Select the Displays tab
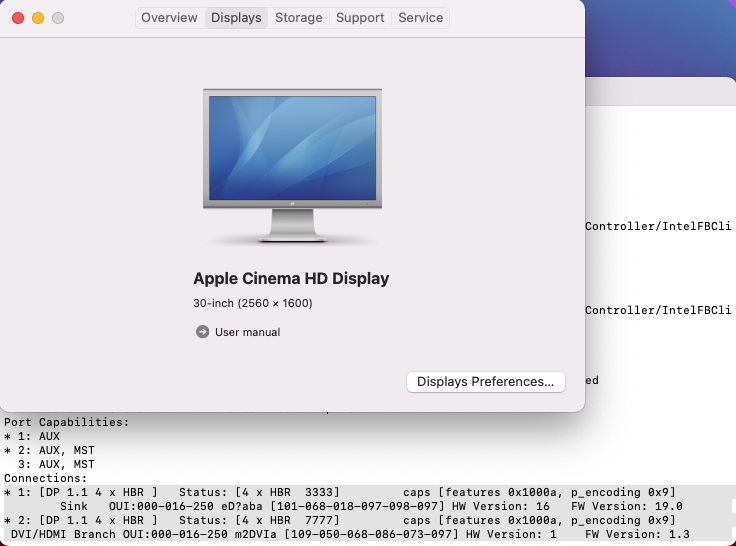The image size is (736, 546). tap(236, 18)
